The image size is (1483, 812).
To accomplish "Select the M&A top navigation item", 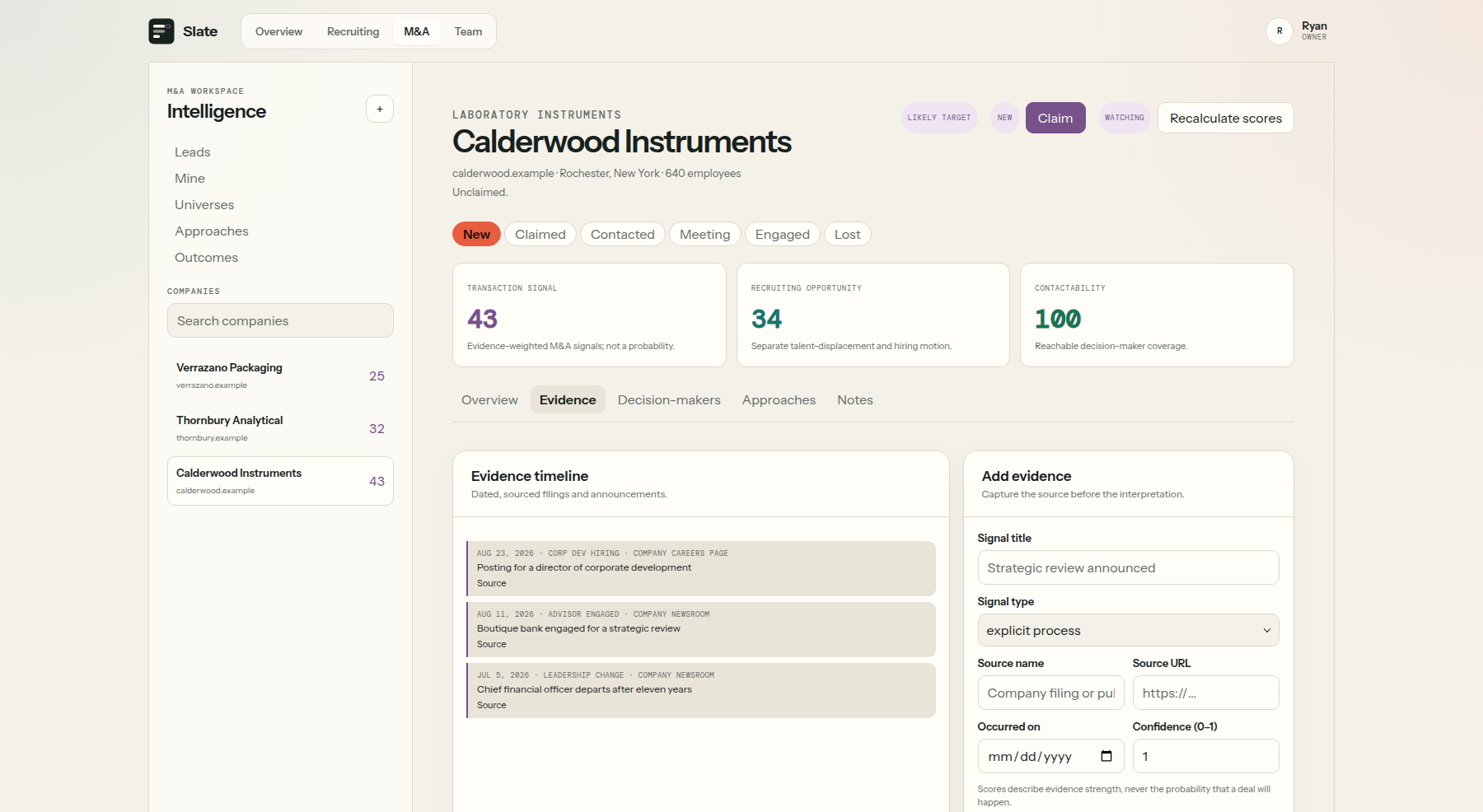I will coord(417,31).
